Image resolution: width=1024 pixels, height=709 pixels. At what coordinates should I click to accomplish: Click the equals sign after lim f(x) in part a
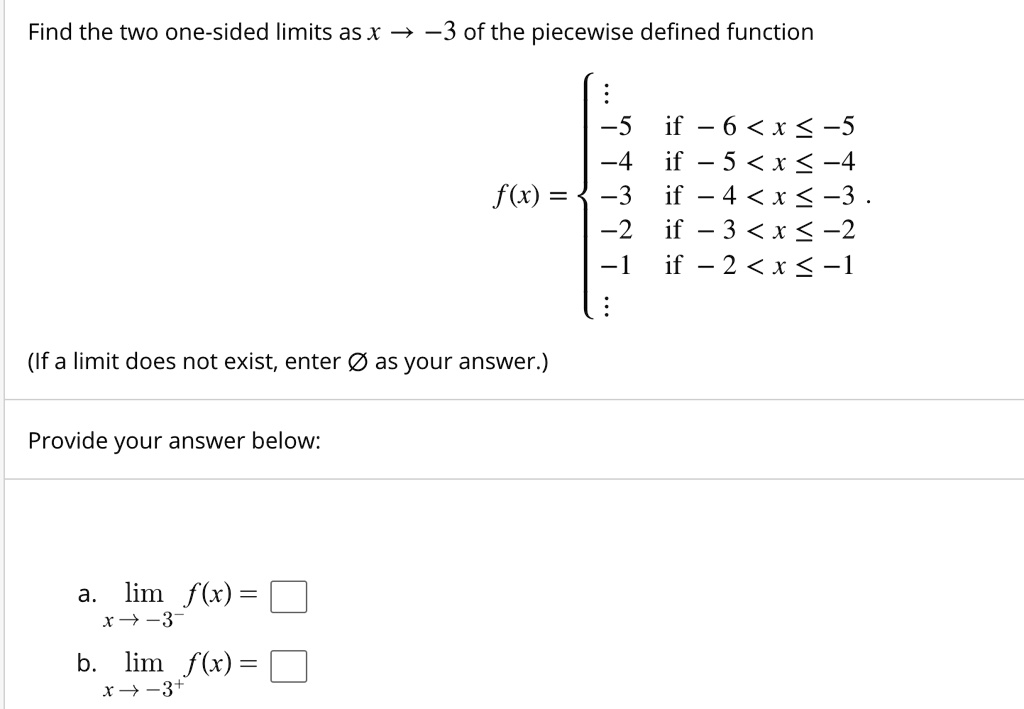point(250,593)
